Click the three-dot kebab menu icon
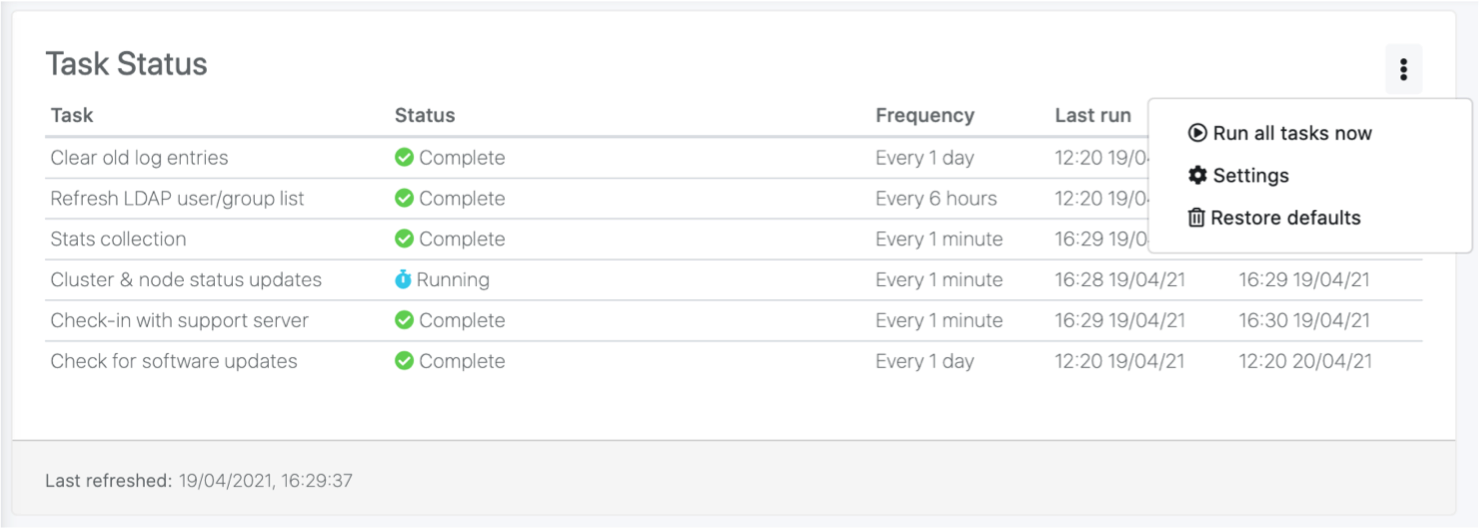This screenshot has height=528, width=1480. tap(1403, 69)
